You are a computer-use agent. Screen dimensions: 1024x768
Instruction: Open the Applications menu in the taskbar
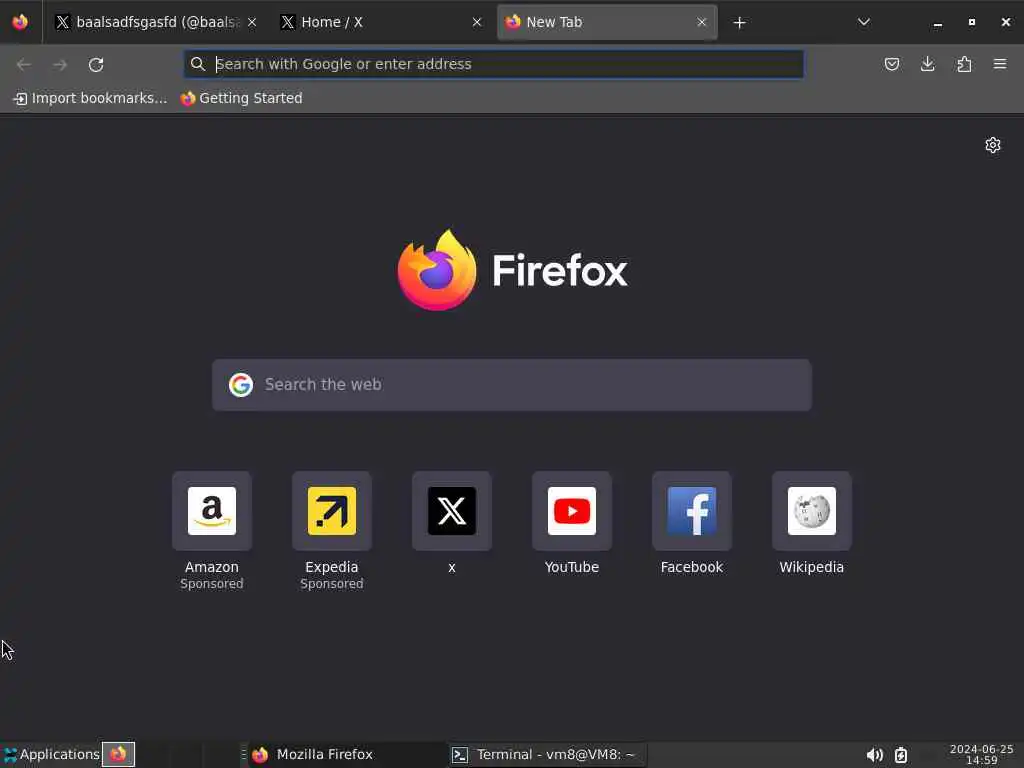pos(51,754)
